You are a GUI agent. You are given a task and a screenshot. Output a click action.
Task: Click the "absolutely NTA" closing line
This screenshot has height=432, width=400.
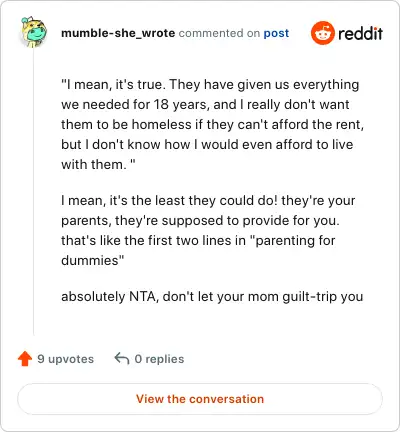coord(212,296)
